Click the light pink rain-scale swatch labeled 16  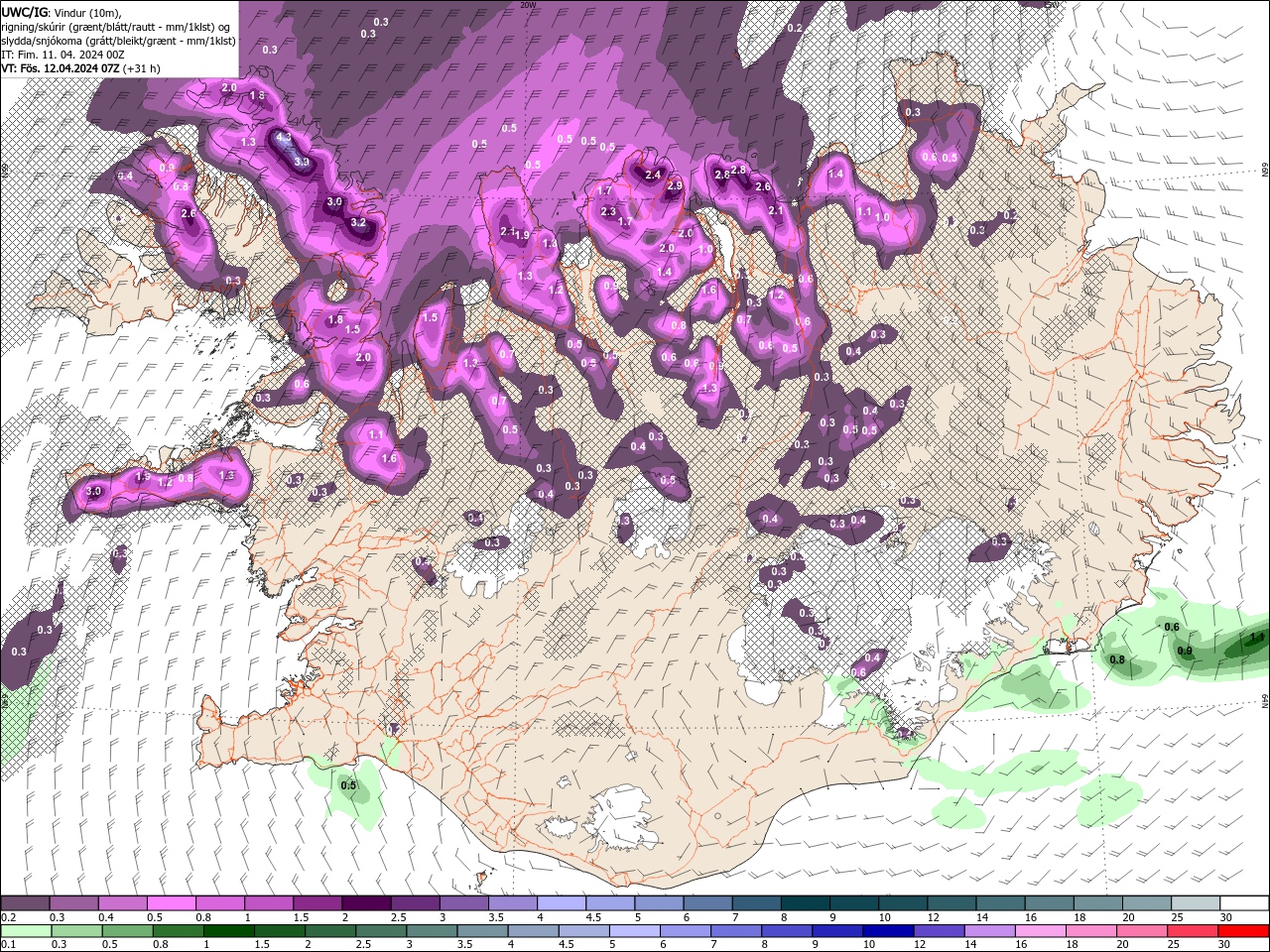point(1041,930)
